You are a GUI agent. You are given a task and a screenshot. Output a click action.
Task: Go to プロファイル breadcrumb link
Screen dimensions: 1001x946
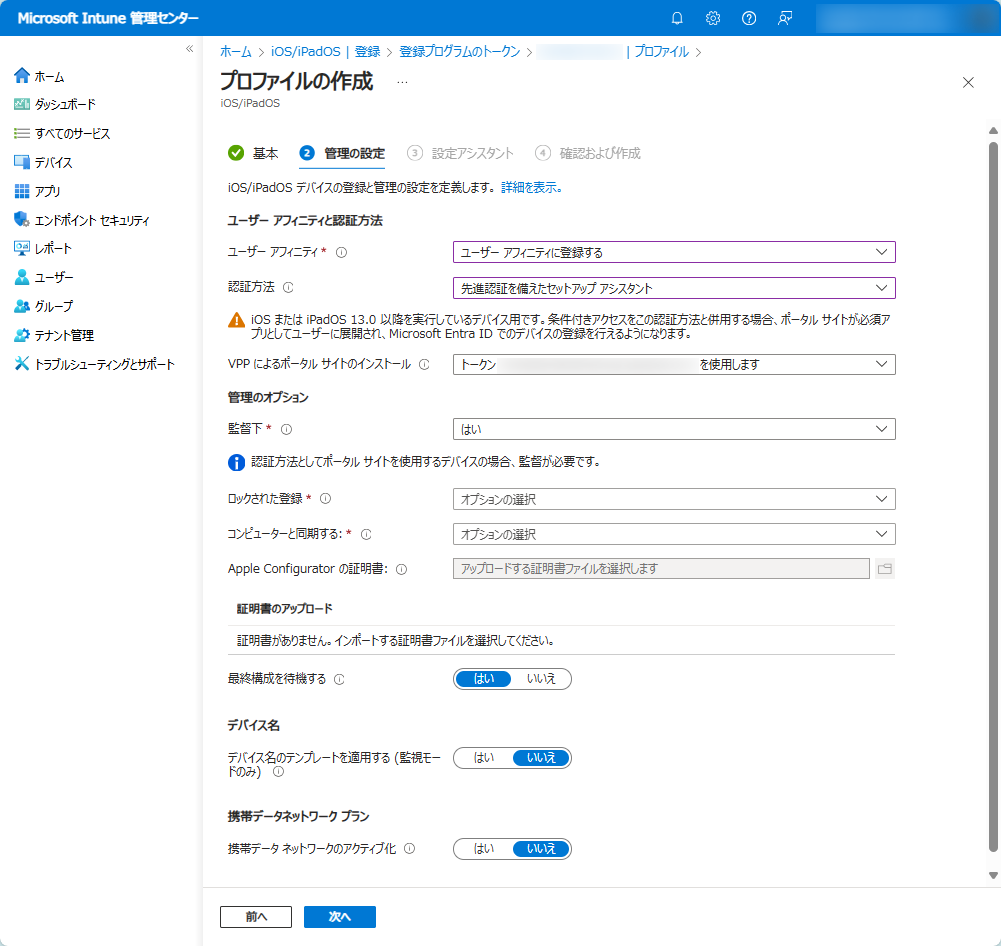661,52
